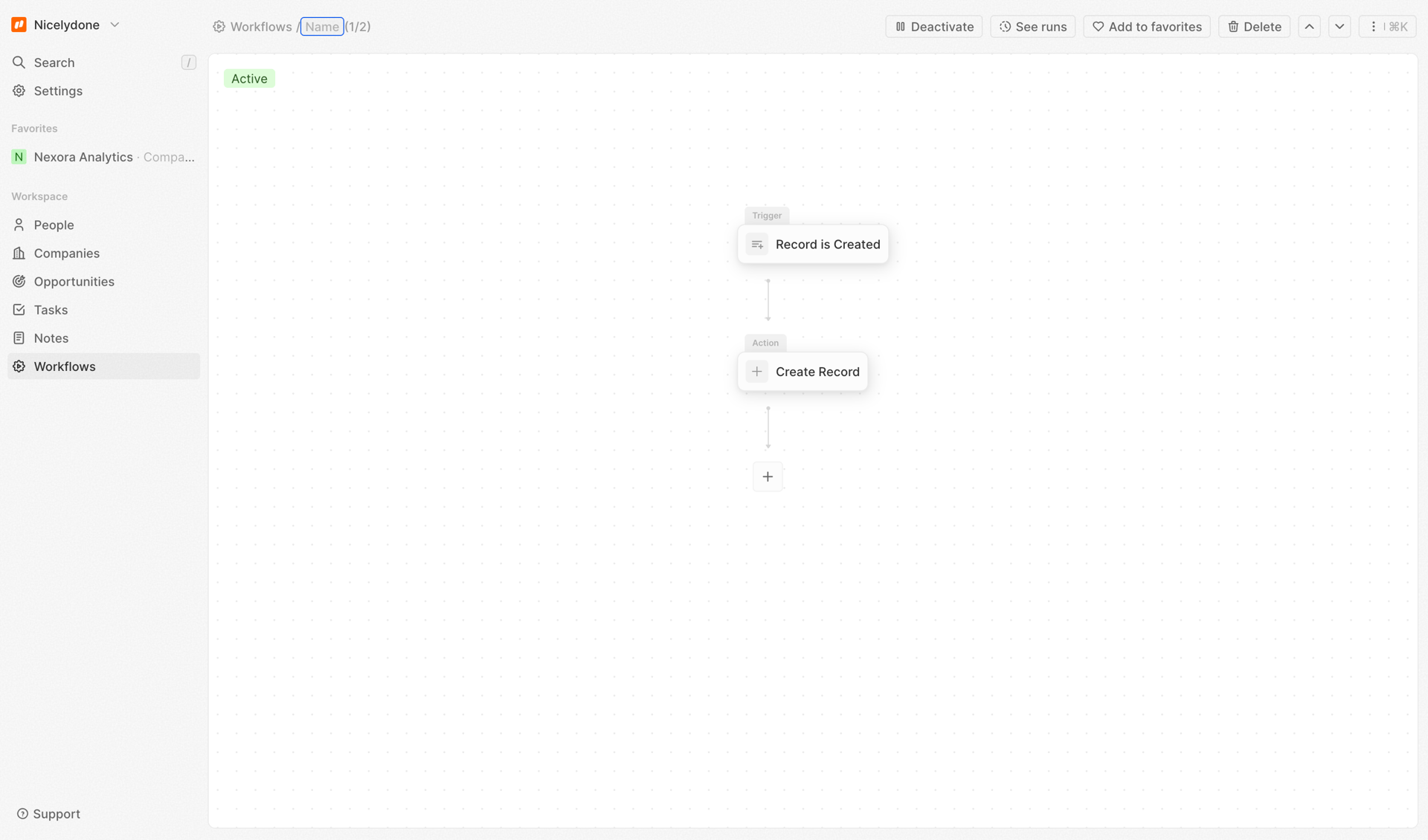Open the Notes section icon
The image size is (1428, 840).
click(19, 337)
